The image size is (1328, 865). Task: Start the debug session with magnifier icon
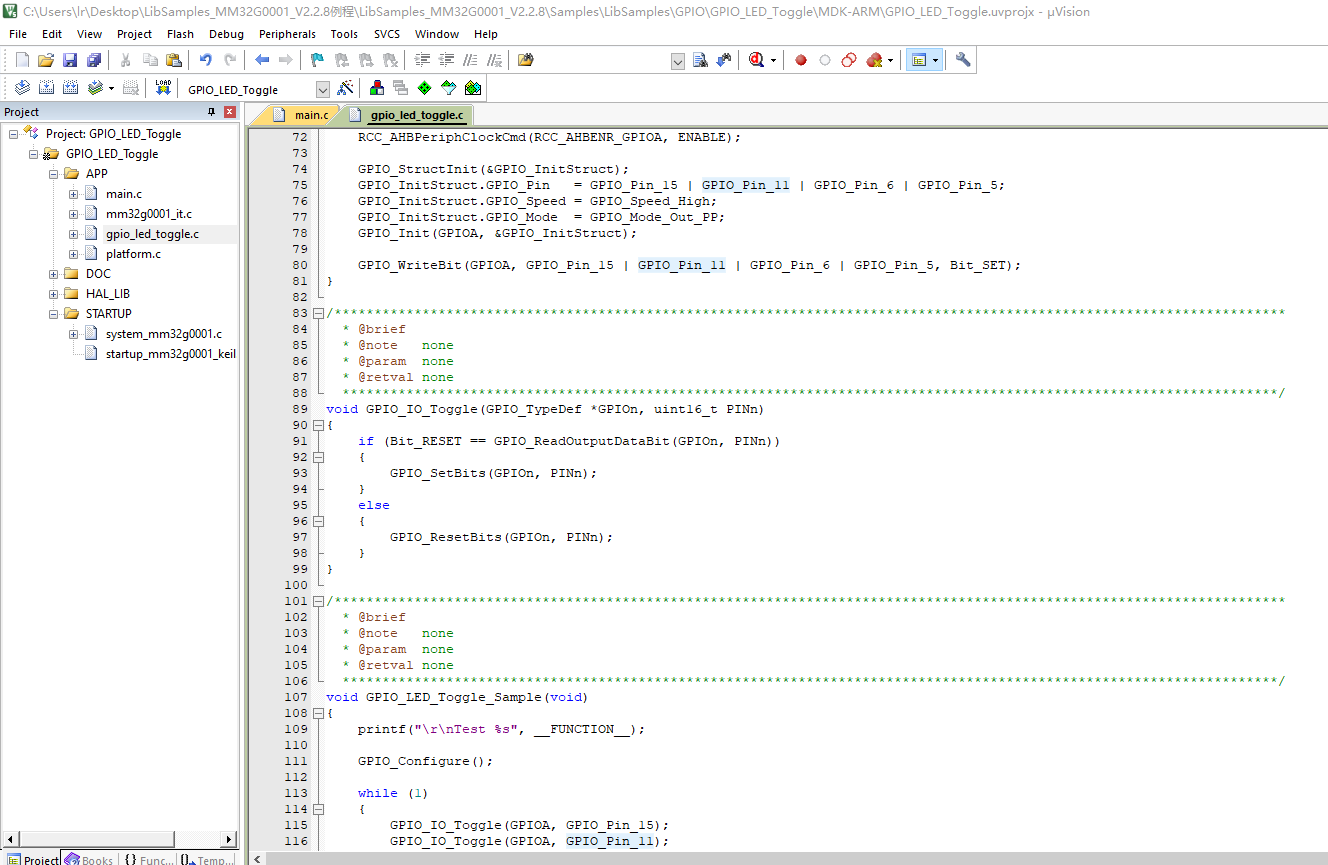click(x=757, y=60)
